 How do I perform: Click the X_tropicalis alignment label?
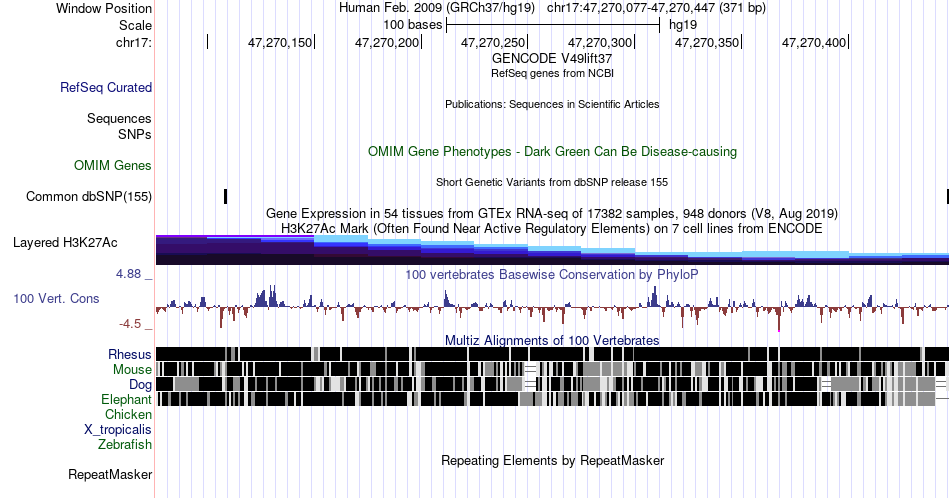click(x=118, y=430)
